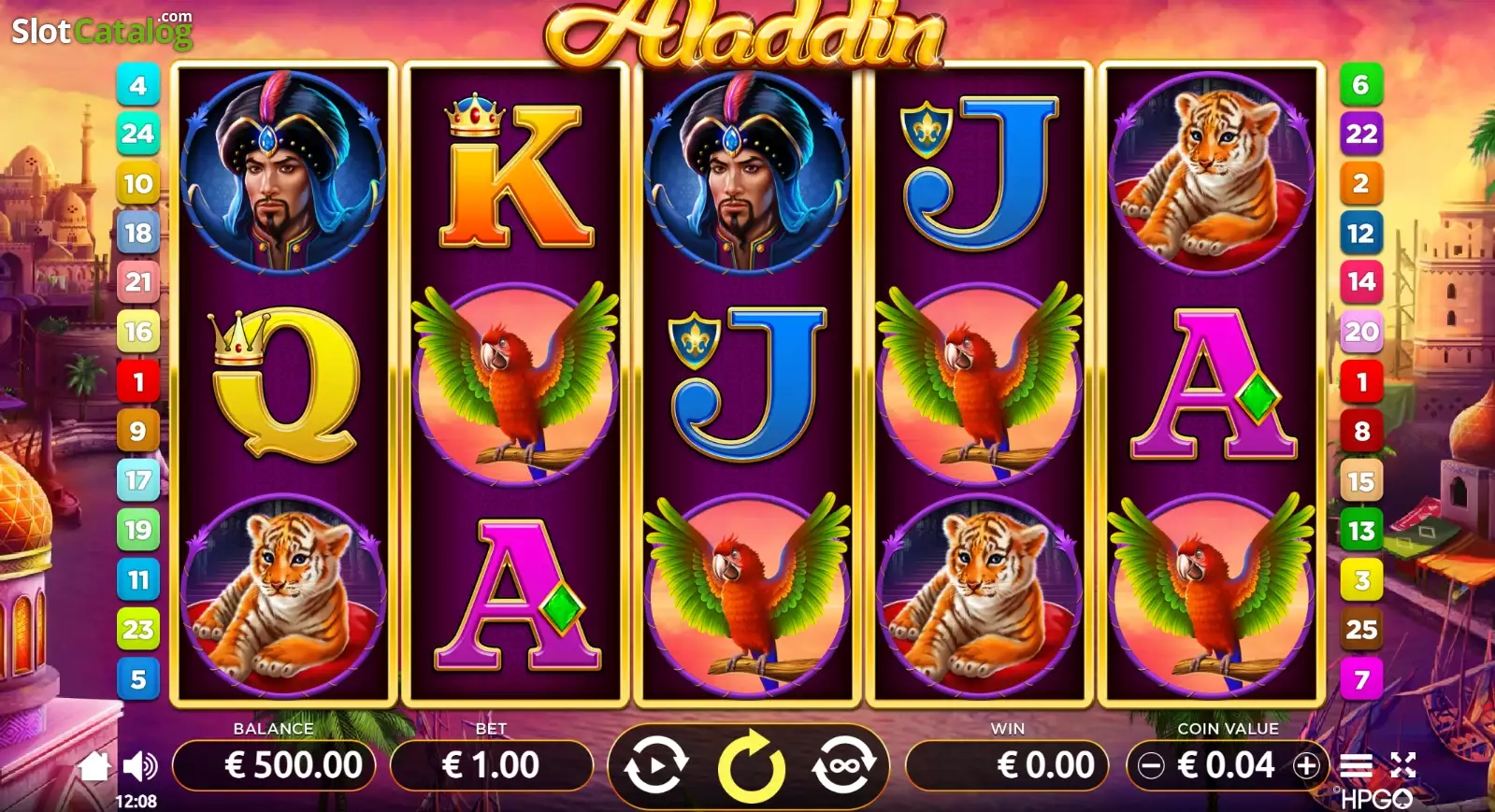Viewport: 1495px width, 812px height.
Task: Click the balance display €500.00
Action: pyautogui.click(x=274, y=765)
